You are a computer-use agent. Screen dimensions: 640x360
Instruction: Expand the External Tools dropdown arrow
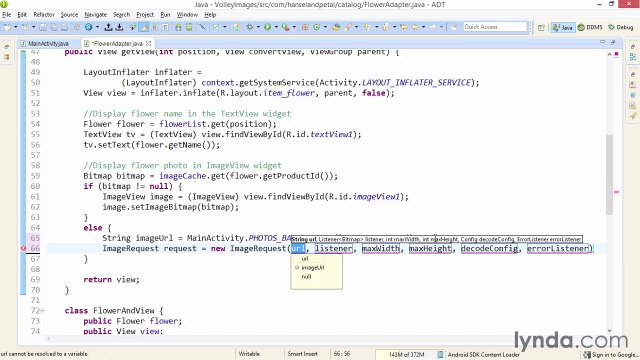pyautogui.click(x=294, y=27)
